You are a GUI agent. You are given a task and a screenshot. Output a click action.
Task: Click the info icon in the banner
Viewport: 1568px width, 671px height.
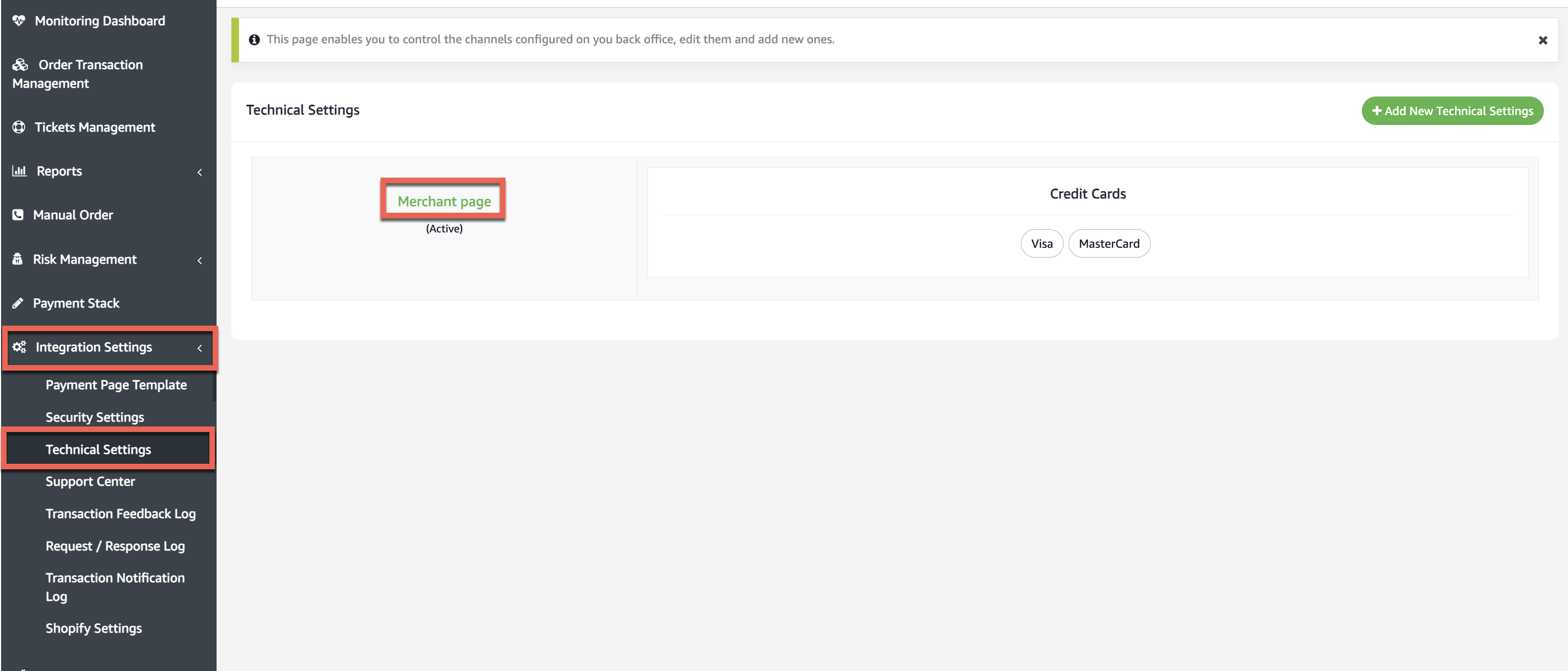(254, 39)
